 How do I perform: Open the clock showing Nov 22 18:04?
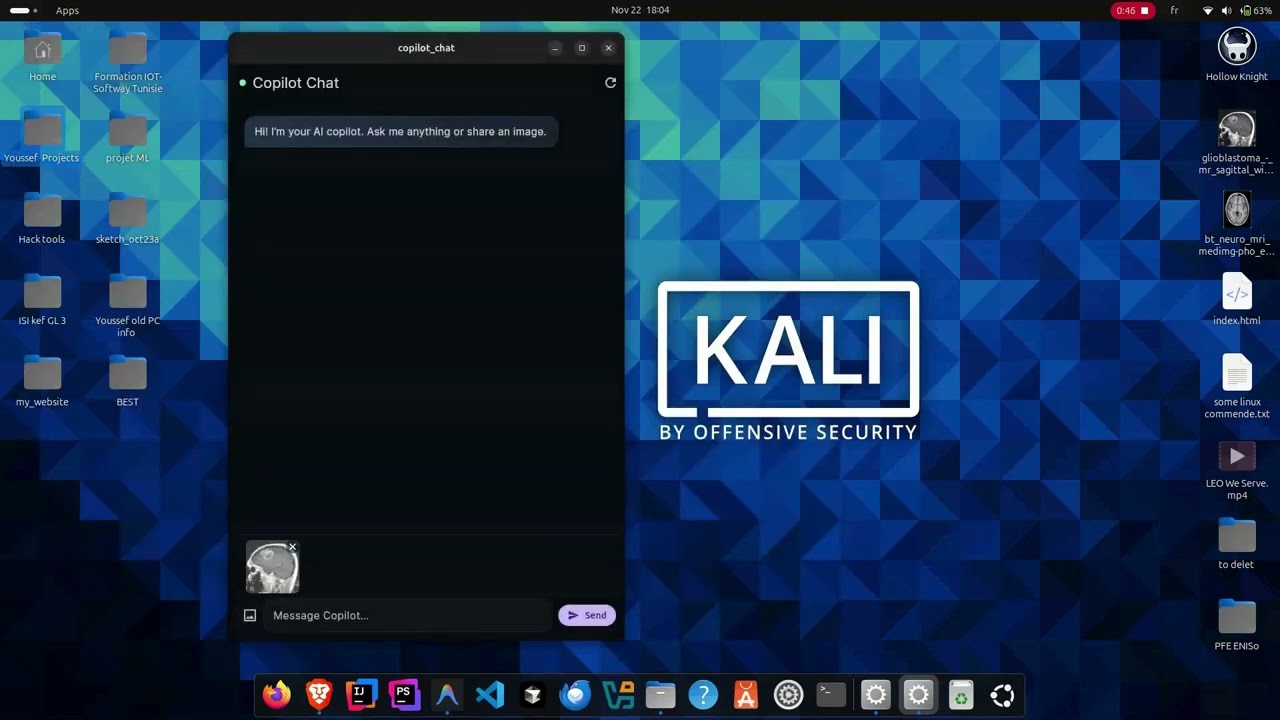click(x=640, y=10)
